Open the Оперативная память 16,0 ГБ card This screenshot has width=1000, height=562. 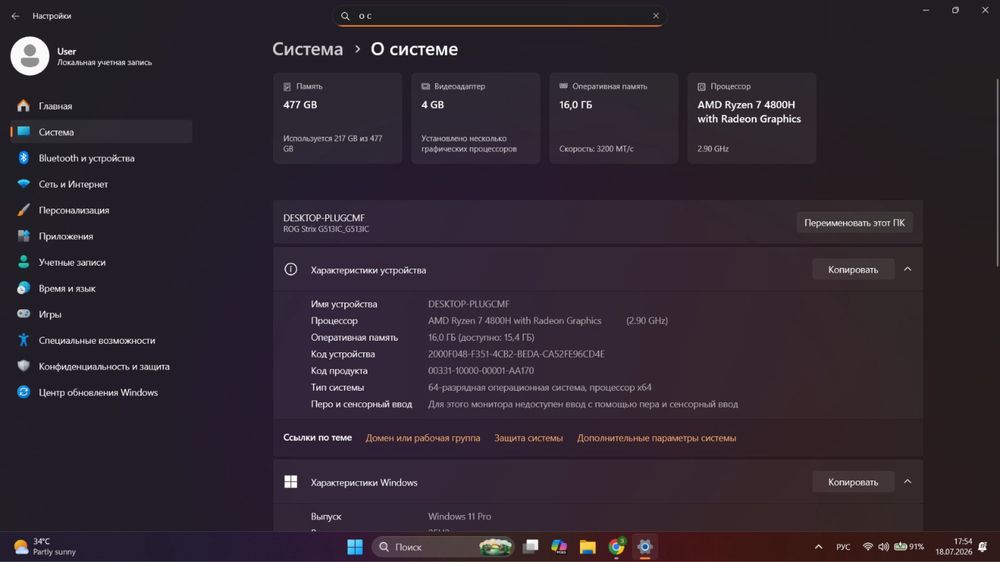pyautogui.click(x=614, y=118)
